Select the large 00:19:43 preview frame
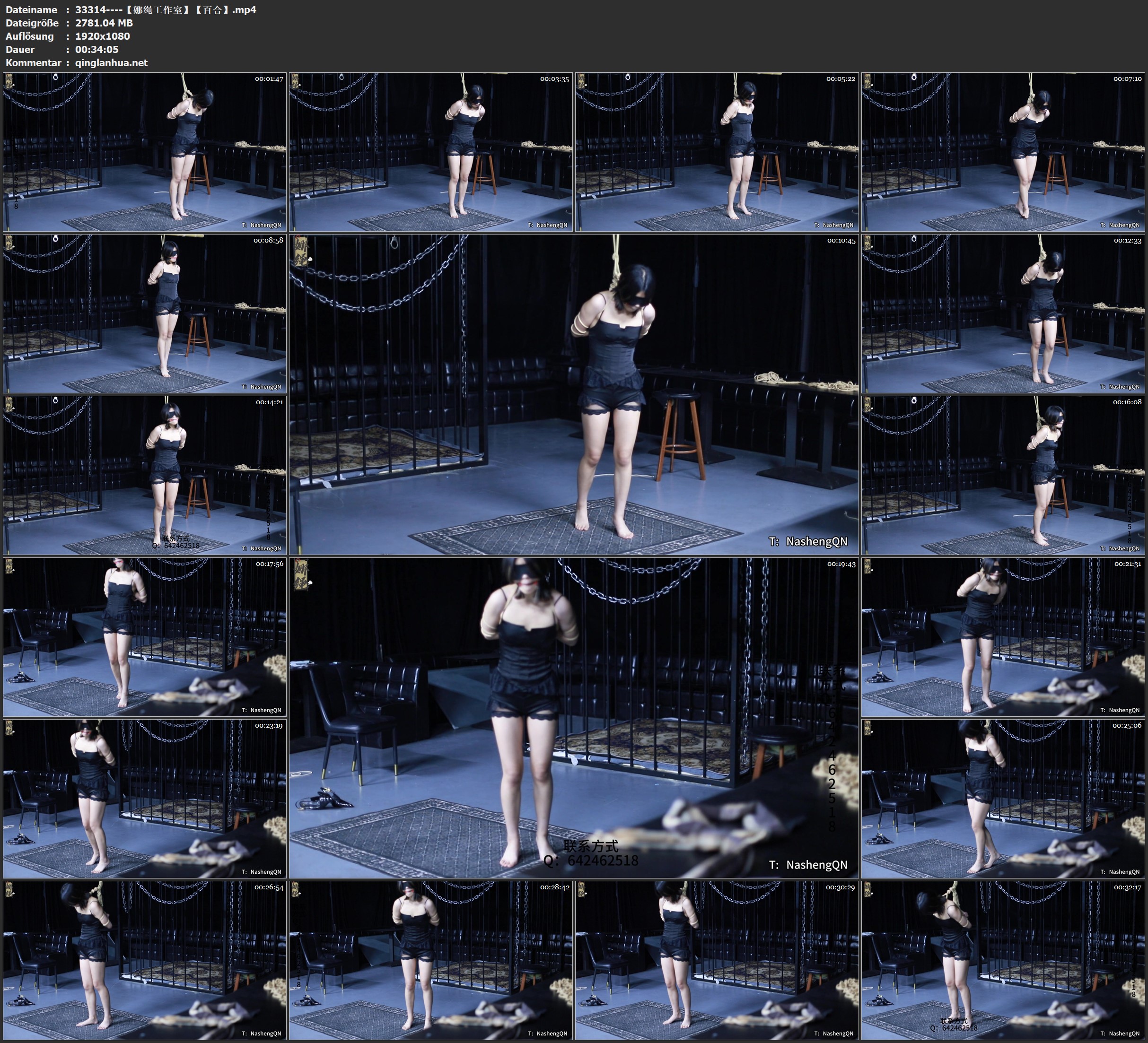1148x1043 pixels. pyautogui.click(x=574, y=718)
